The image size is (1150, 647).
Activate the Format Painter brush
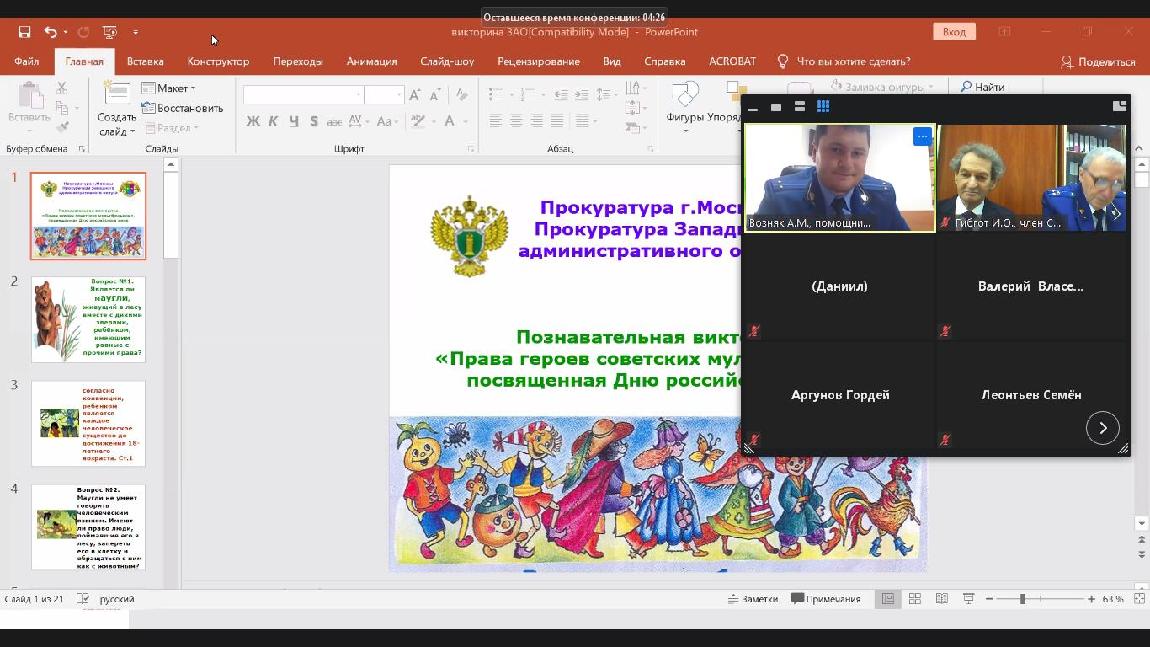62,127
